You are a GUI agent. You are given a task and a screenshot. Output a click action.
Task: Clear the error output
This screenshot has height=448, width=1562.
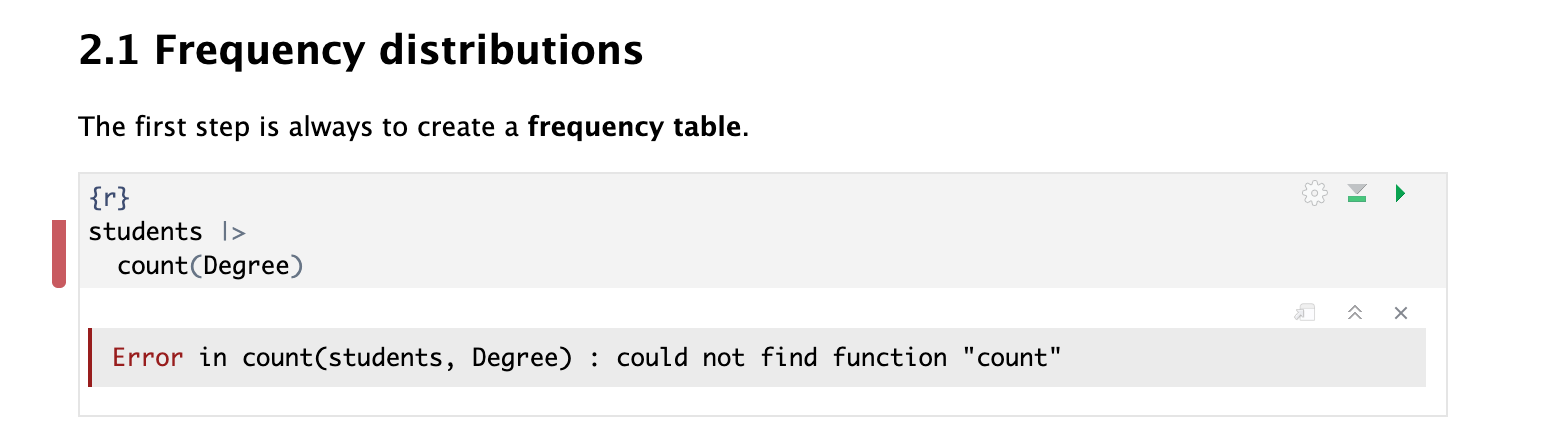[x=1400, y=313]
